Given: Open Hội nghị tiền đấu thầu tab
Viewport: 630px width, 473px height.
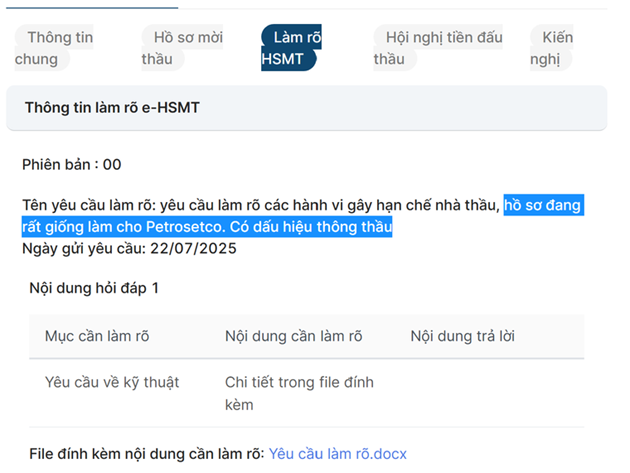Looking at the screenshot, I should (438, 48).
